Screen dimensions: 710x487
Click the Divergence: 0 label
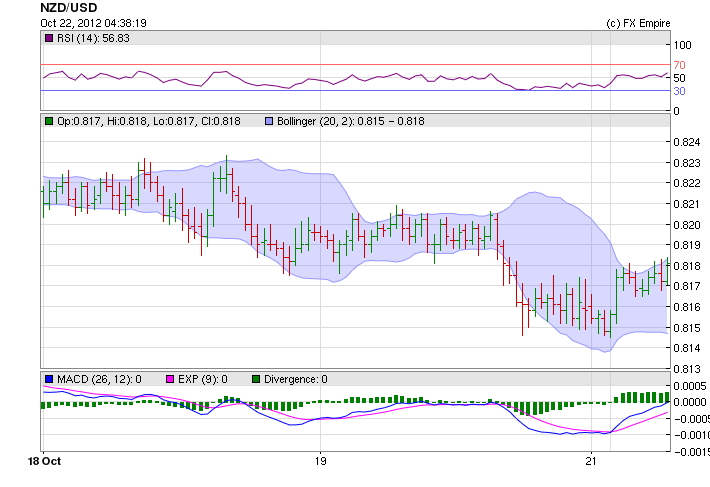[296, 379]
